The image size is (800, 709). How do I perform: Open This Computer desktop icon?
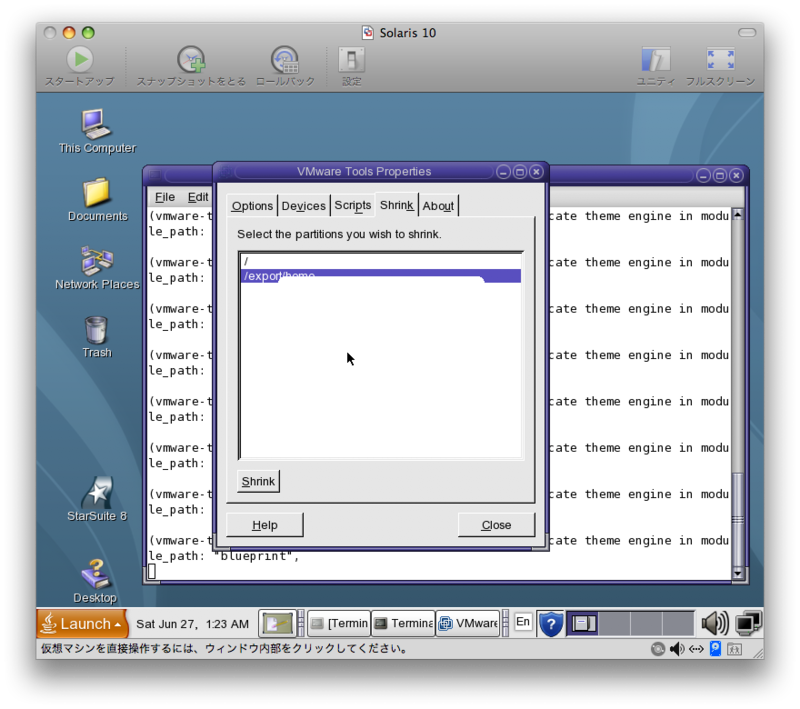[96, 123]
